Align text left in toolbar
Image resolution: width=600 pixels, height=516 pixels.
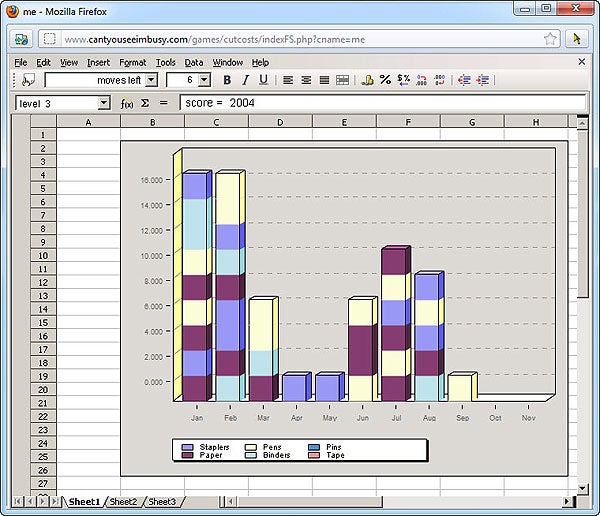[288, 80]
